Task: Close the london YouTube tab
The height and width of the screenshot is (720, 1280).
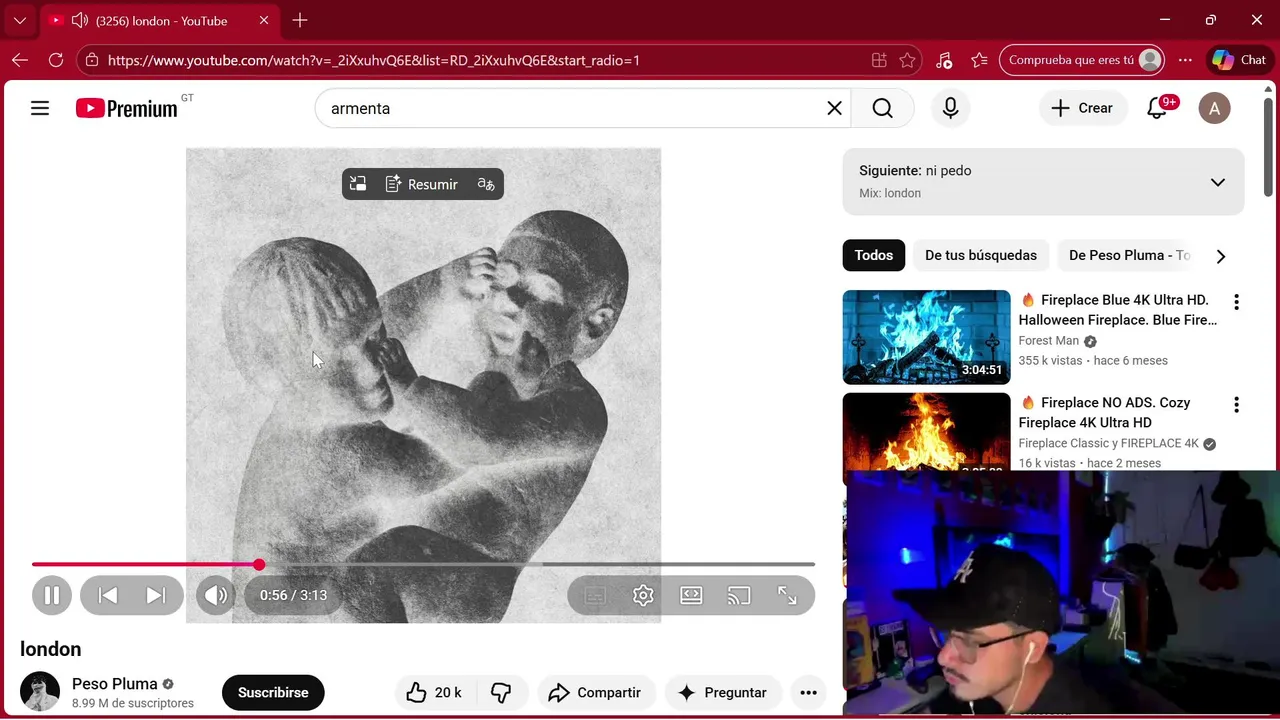Action: tap(264, 20)
